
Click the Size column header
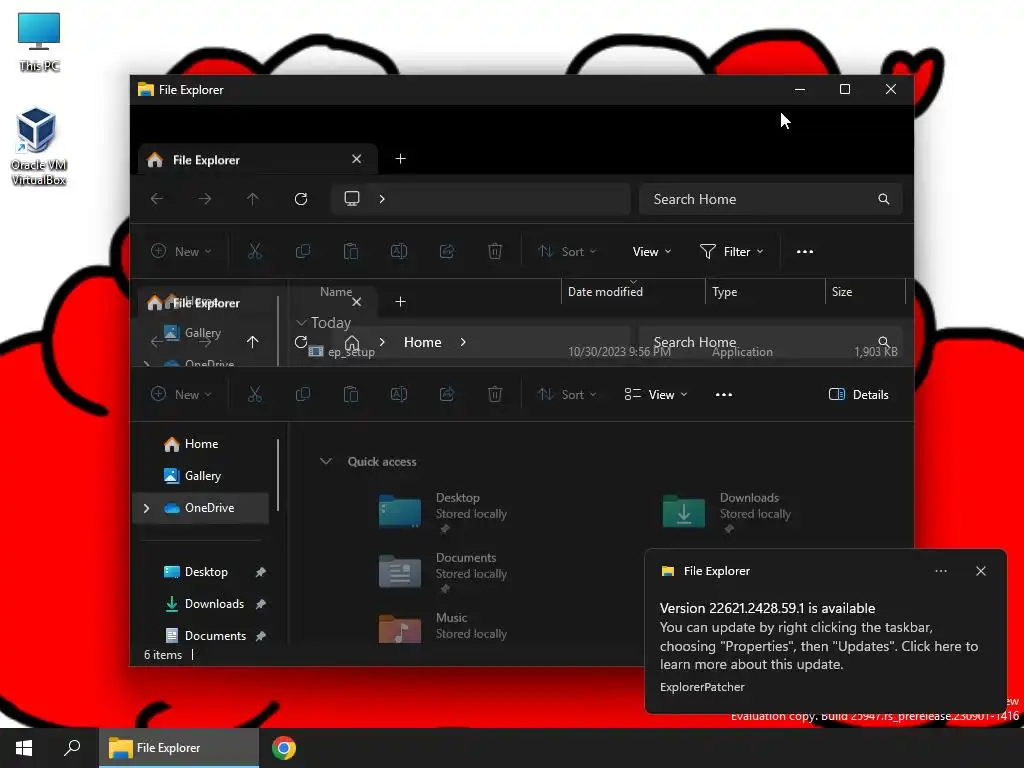click(x=865, y=292)
